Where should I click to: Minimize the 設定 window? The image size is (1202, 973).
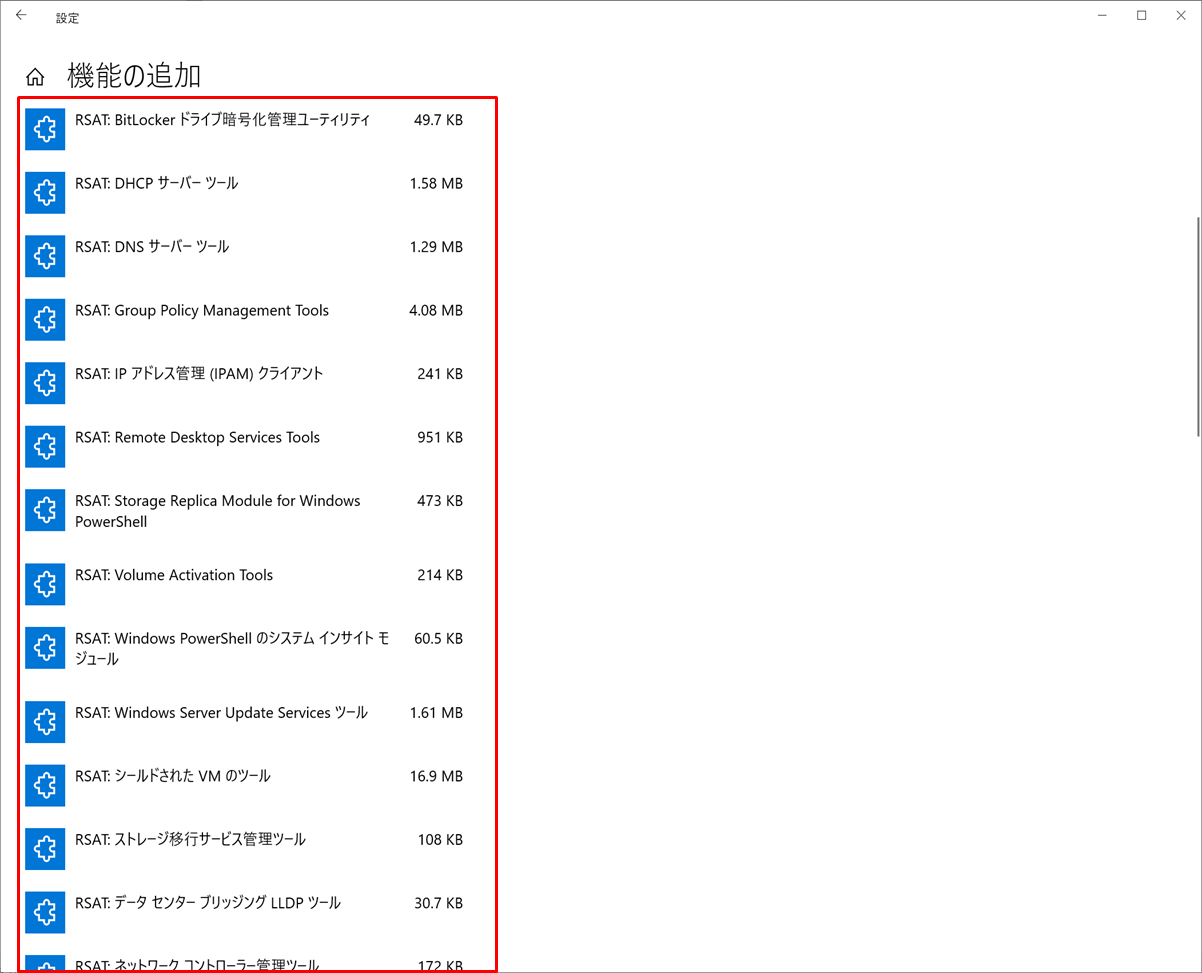(x=1101, y=16)
